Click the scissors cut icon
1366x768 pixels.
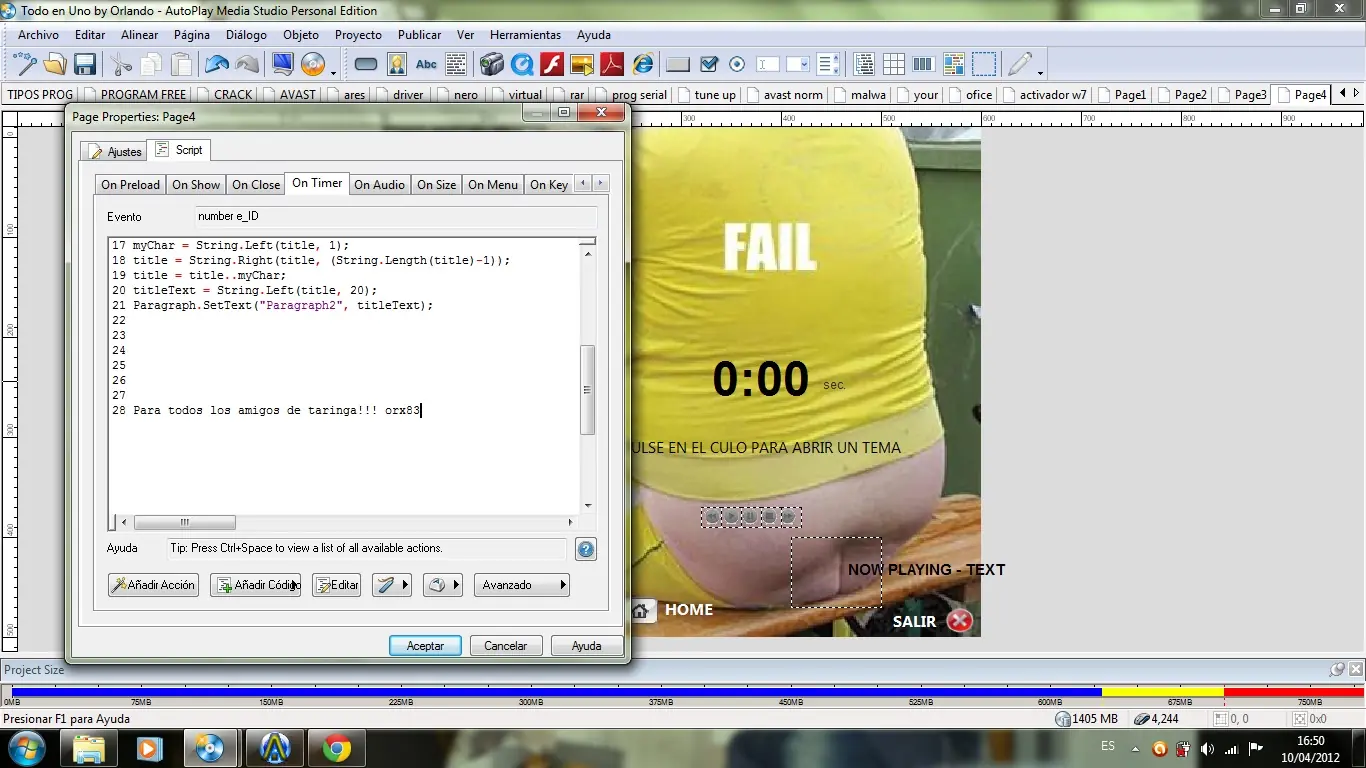(121, 65)
